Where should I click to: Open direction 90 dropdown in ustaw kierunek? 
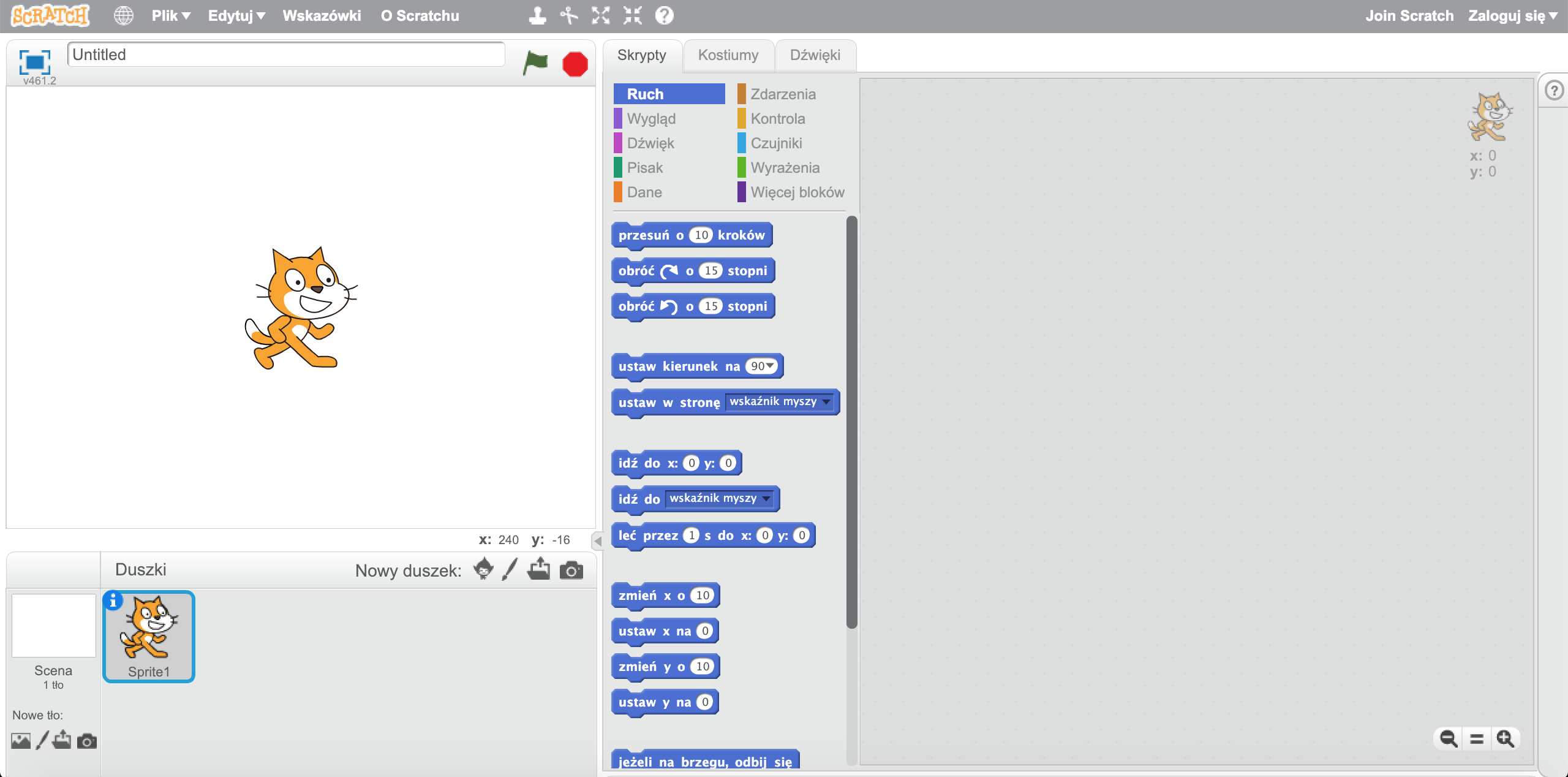click(770, 366)
